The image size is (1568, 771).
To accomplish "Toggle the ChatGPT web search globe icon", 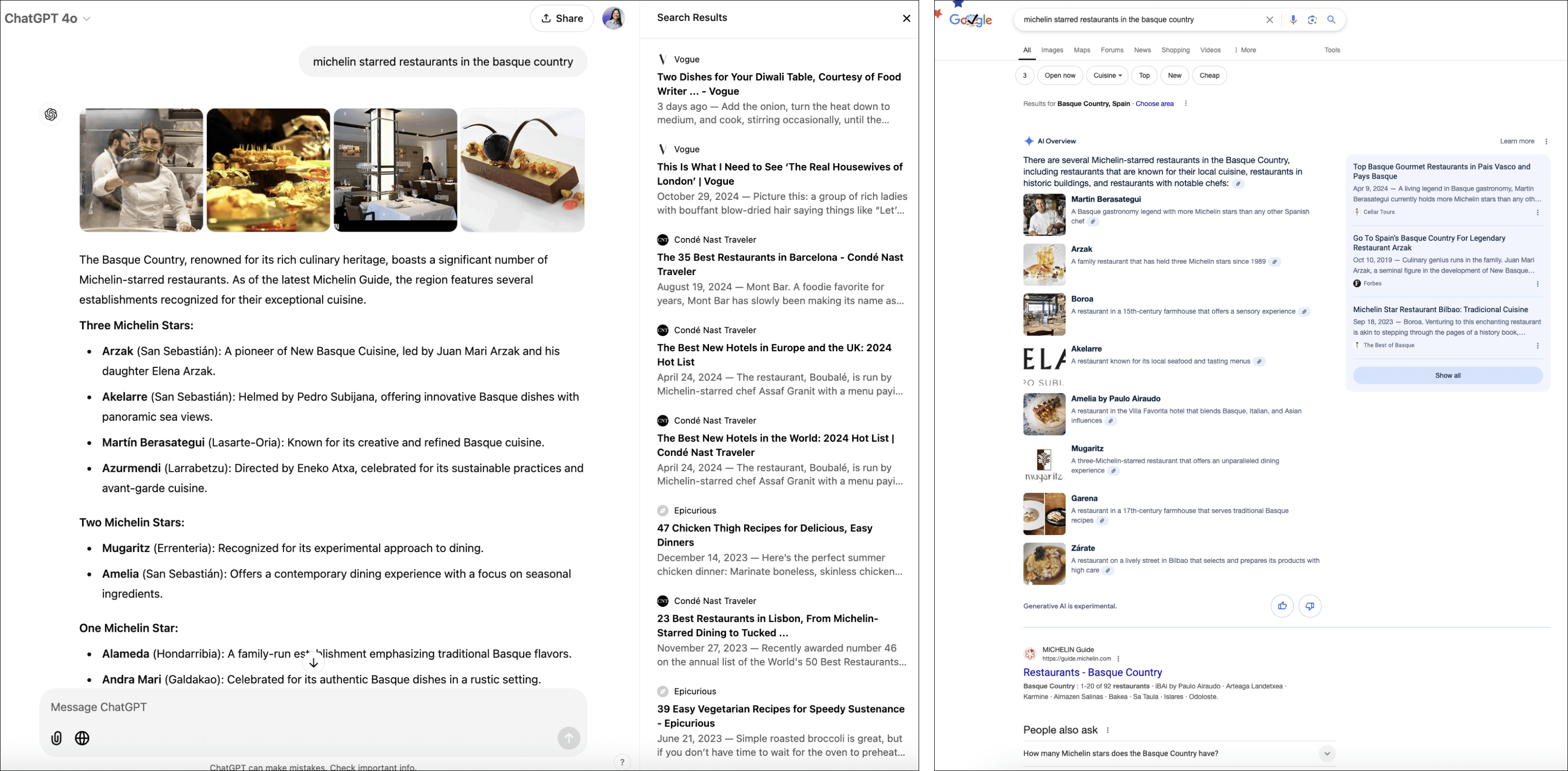I will (82, 738).
